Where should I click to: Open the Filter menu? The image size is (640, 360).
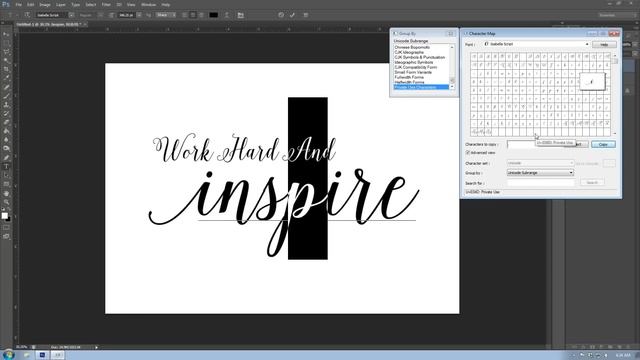pos(106,4)
